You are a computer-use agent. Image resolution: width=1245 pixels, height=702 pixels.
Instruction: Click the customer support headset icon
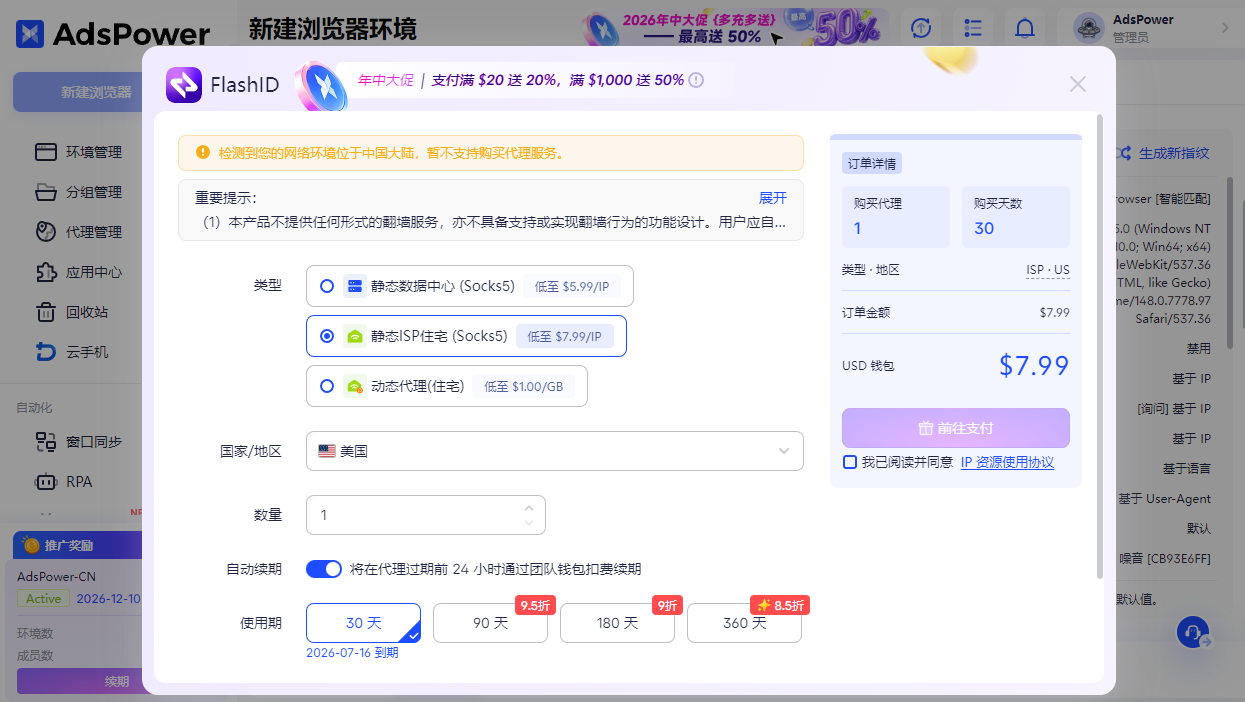click(1192, 633)
